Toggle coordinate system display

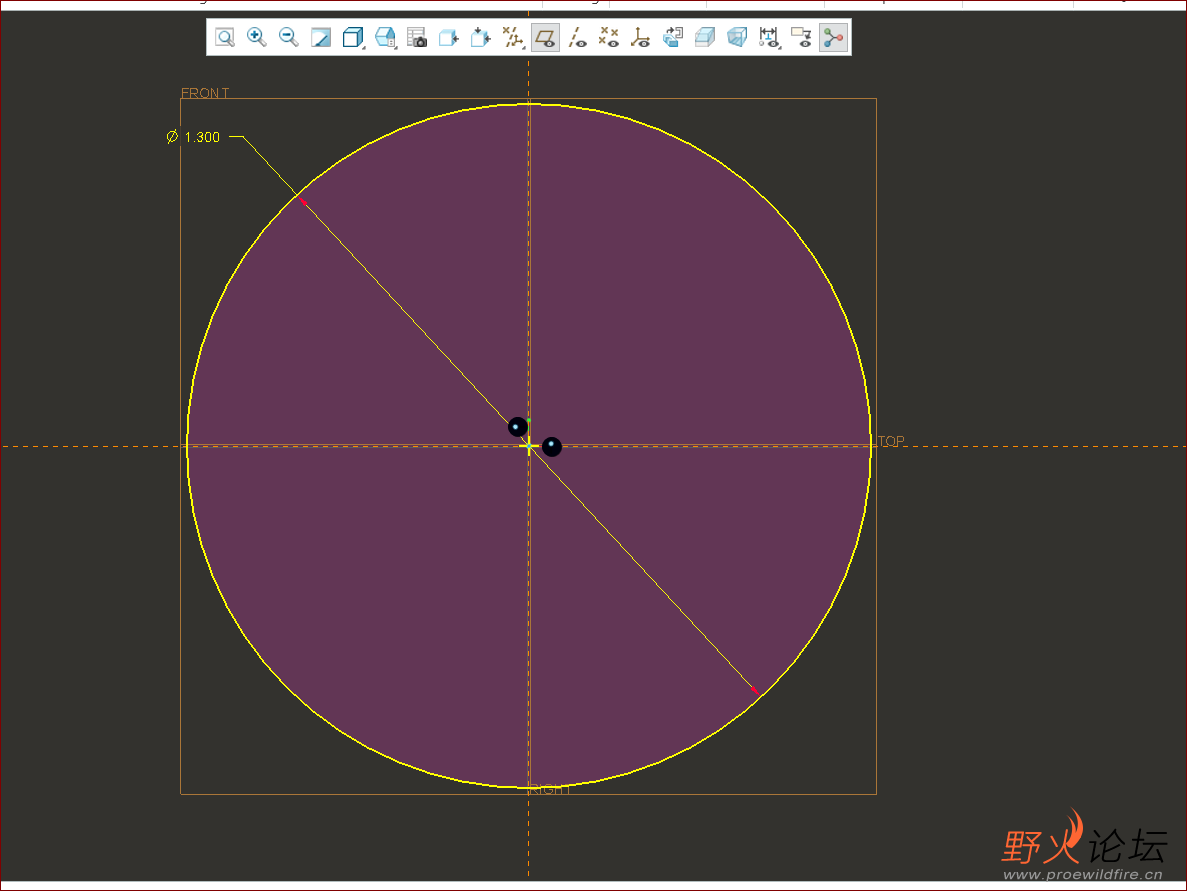[x=641, y=37]
